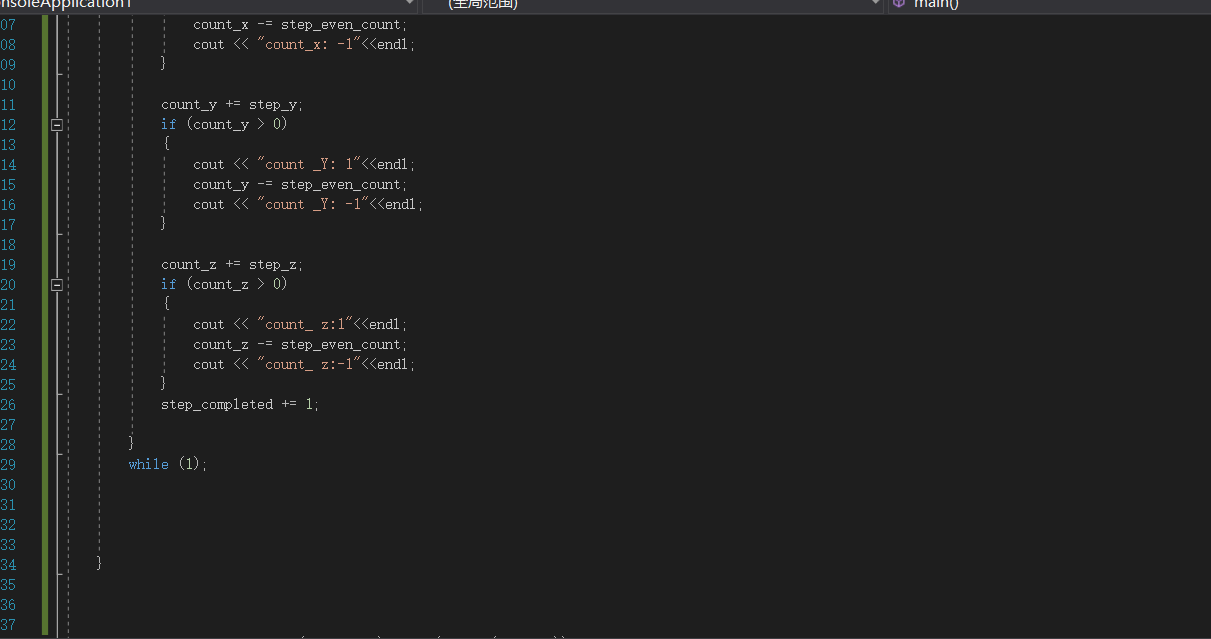Click the cout line printing "count_x: -1"
This screenshot has height=639, width=1211.
tap(304, 44)
